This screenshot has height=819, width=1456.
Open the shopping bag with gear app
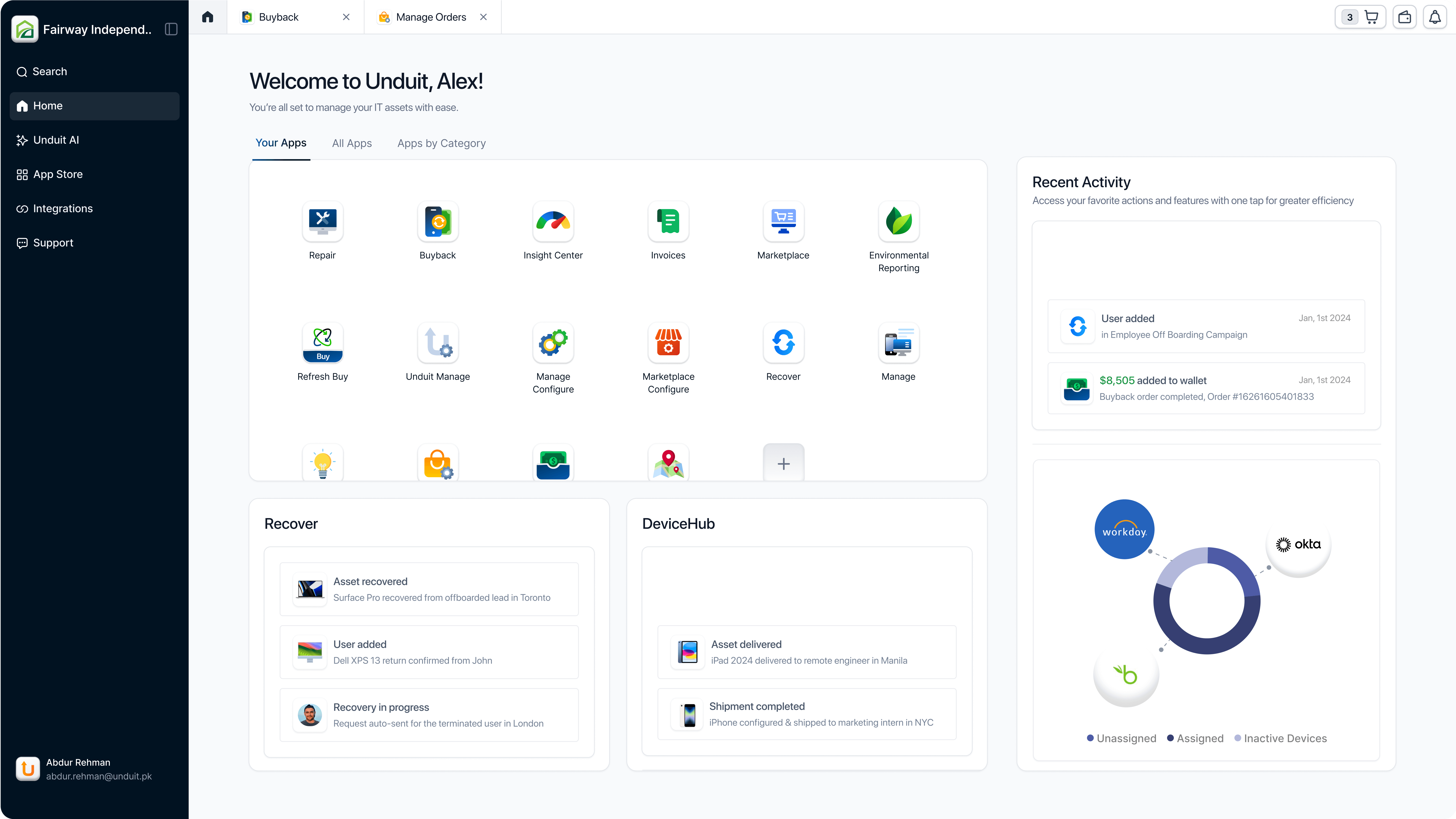click(437, 463)
